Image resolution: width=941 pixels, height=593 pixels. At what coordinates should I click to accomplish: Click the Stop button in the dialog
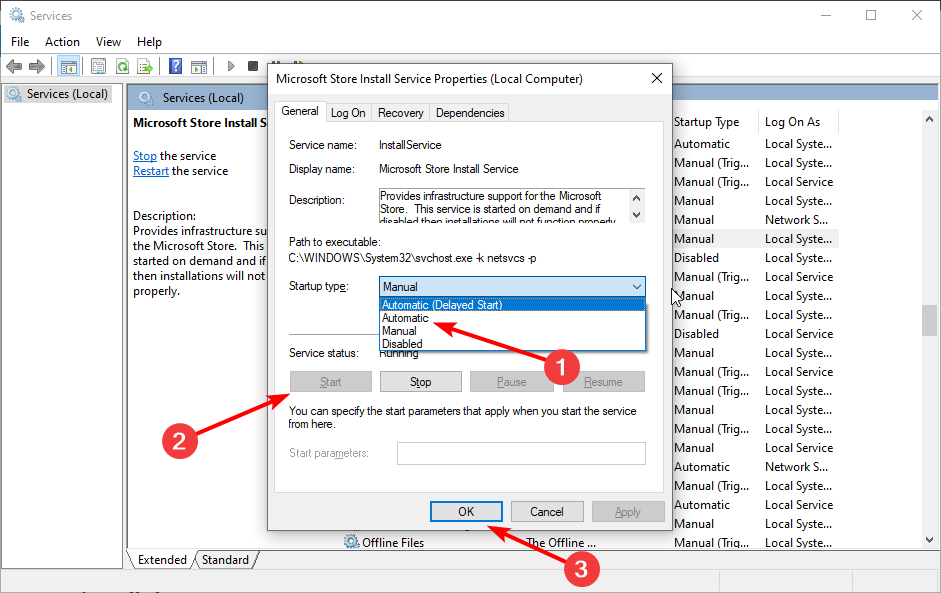pyautogui.click(x=421, y=382)
